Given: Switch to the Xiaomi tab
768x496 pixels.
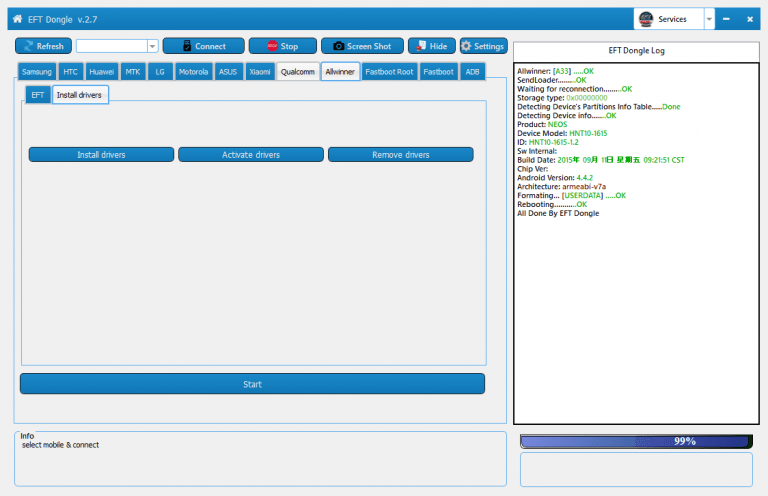Looking at the screenshot, I should coord(260,72).
